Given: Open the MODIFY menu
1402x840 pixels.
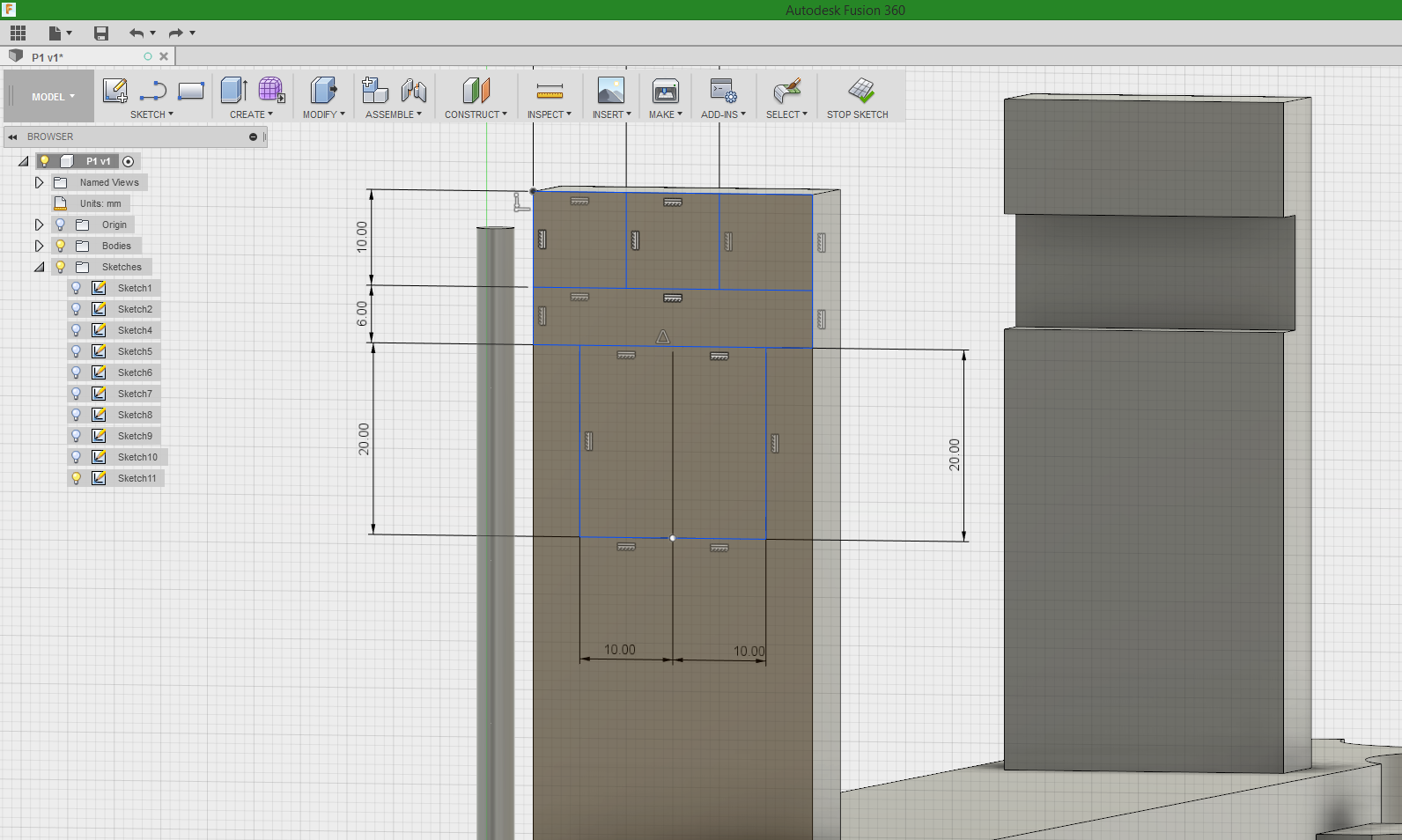Looking at the screenshot, I should 323,114.
